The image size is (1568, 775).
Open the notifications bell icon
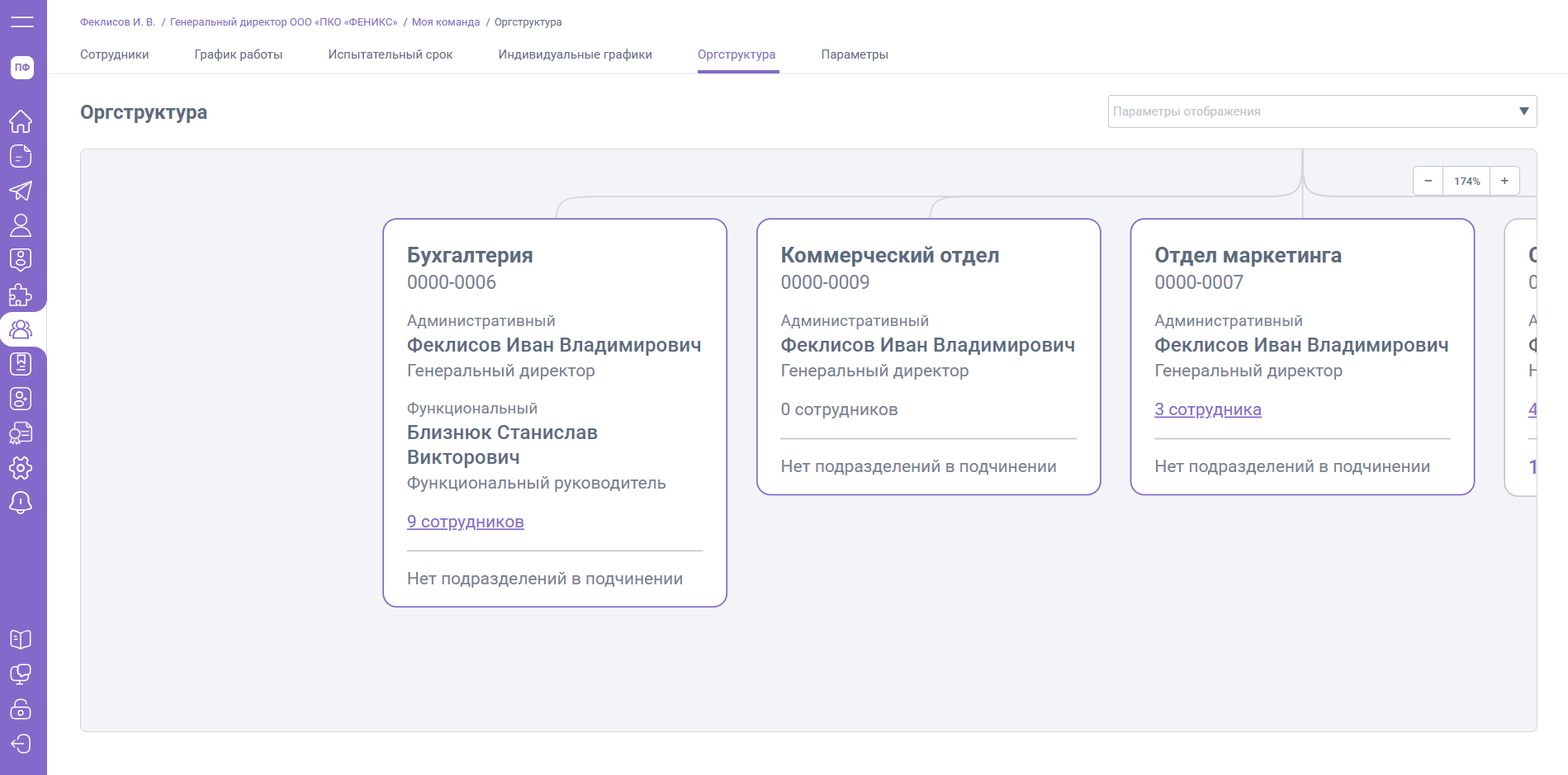click(21, 503)
